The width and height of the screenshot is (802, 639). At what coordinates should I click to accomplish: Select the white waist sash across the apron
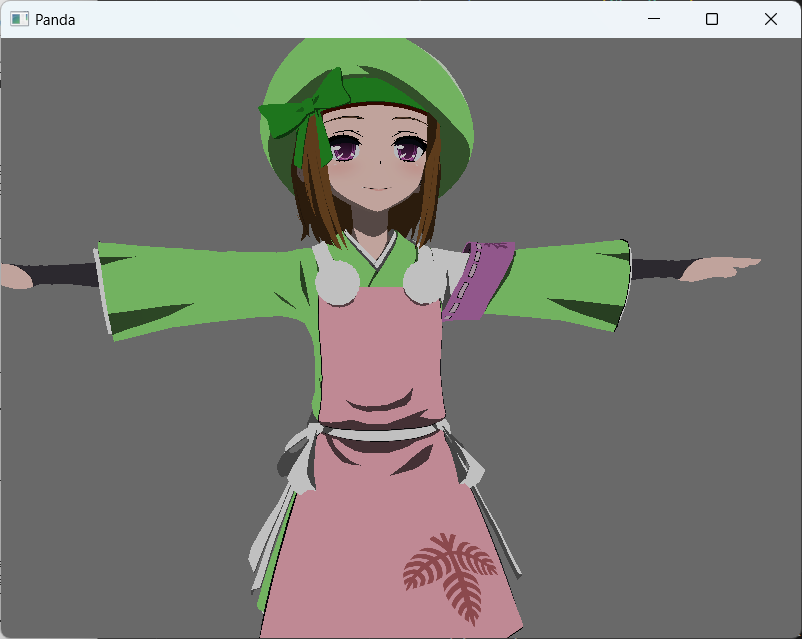click(380, 432)
